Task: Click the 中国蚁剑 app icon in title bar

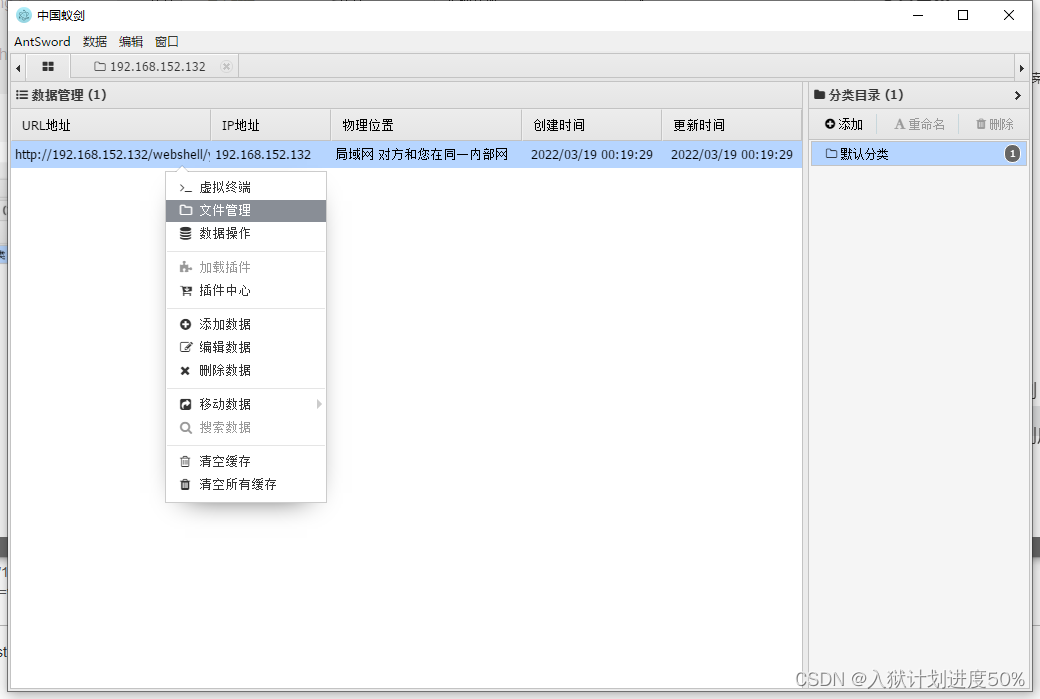Action: coord(24,15)
